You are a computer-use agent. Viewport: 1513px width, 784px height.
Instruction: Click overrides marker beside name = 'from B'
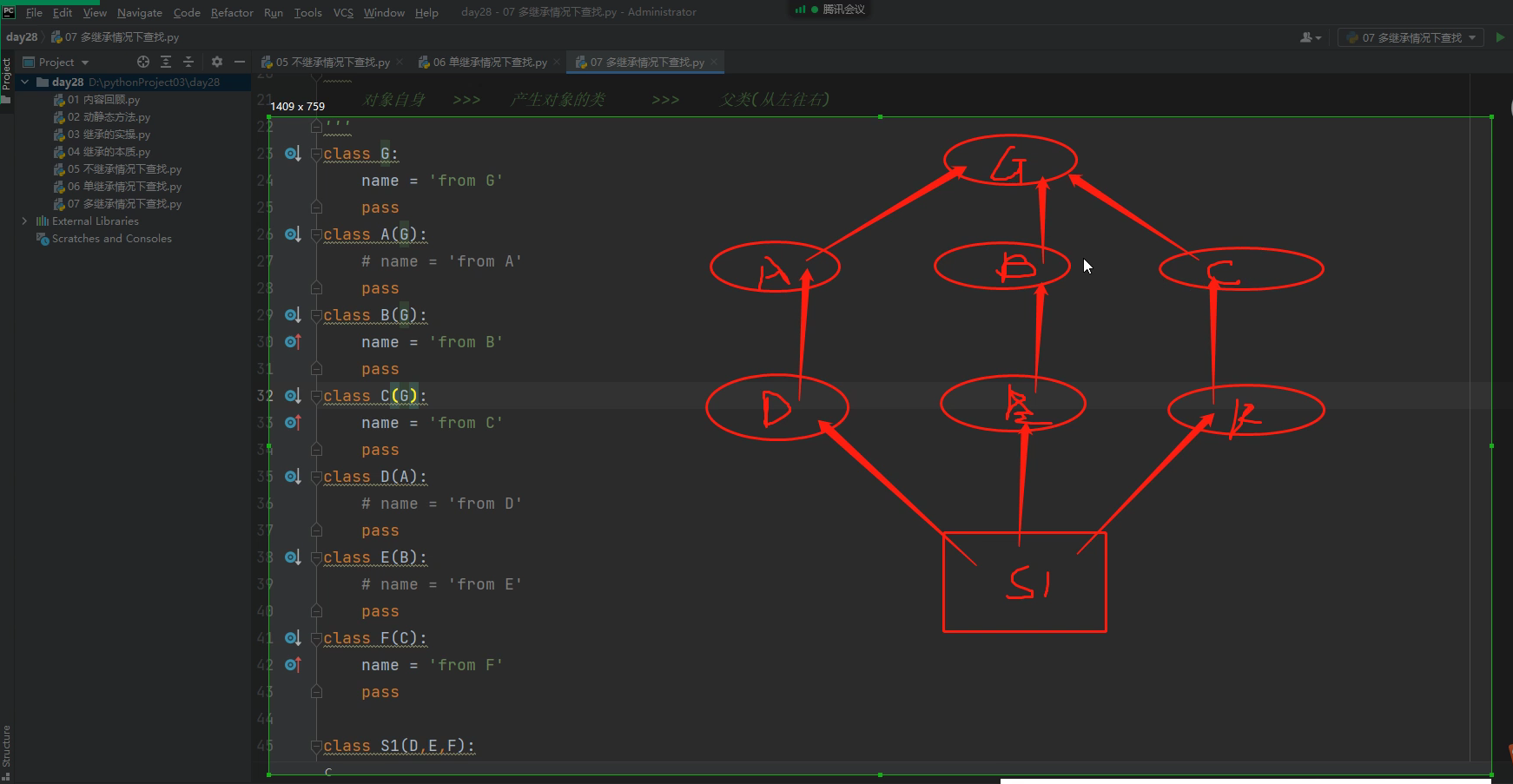[293, 342]
